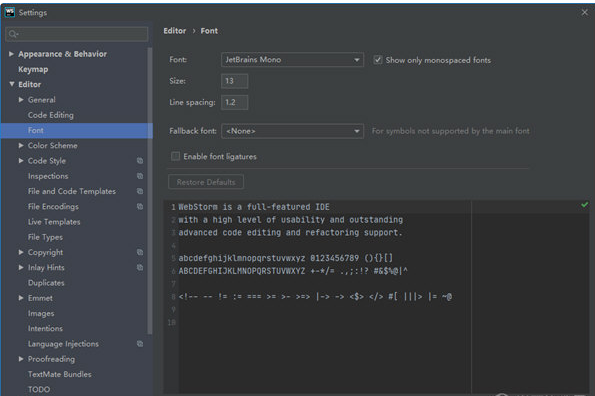Click the Restore Defaults button
The width and height of the screenshot is (595, 396).
click(x=206, y=182)
